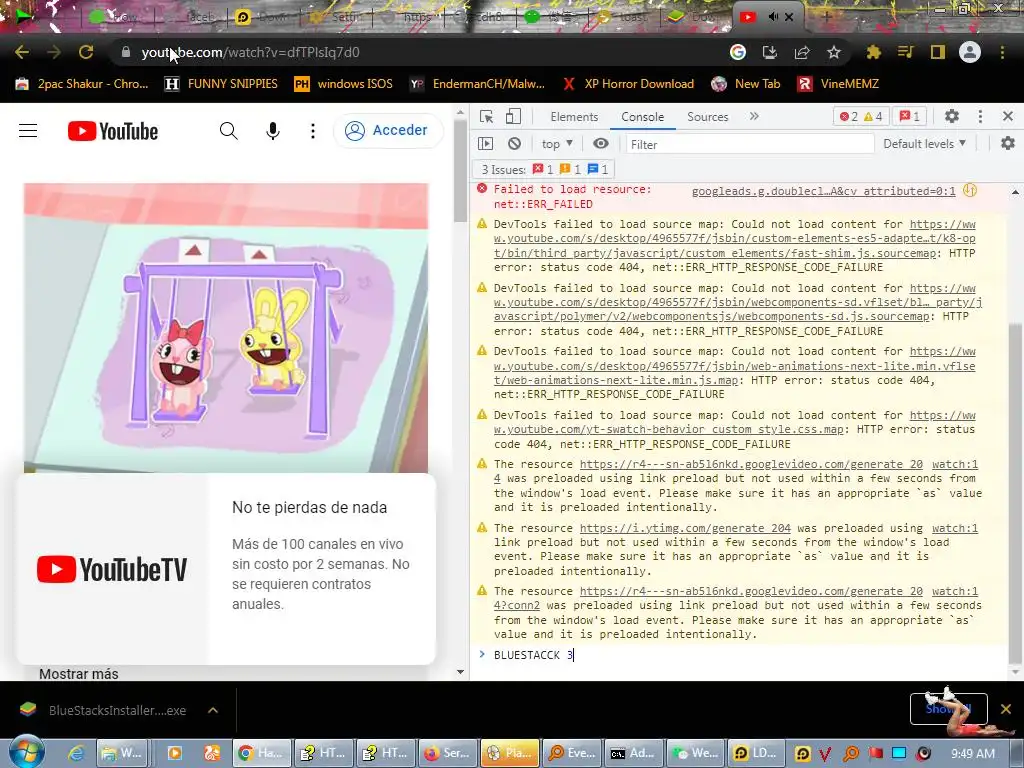Open the googleads.g.doublecl source link
The width and height of the screenshot is (1024, 768).
coord(824,191)
